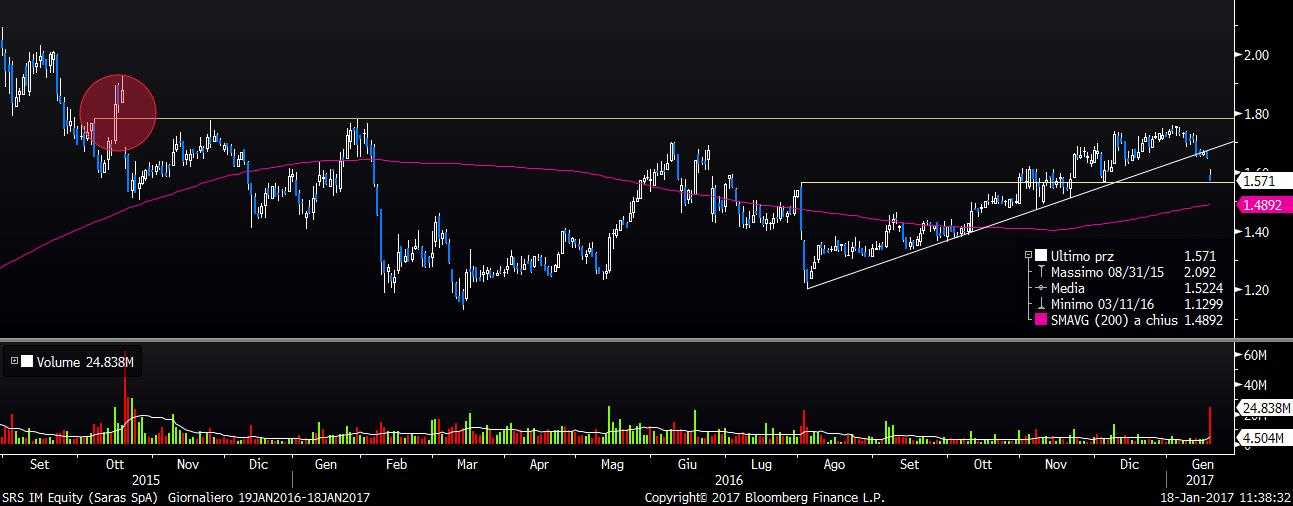This screenshot has height=506, width=1293.
Task: Click the 1.80 price axis label
Action: tap(1255, 114)
